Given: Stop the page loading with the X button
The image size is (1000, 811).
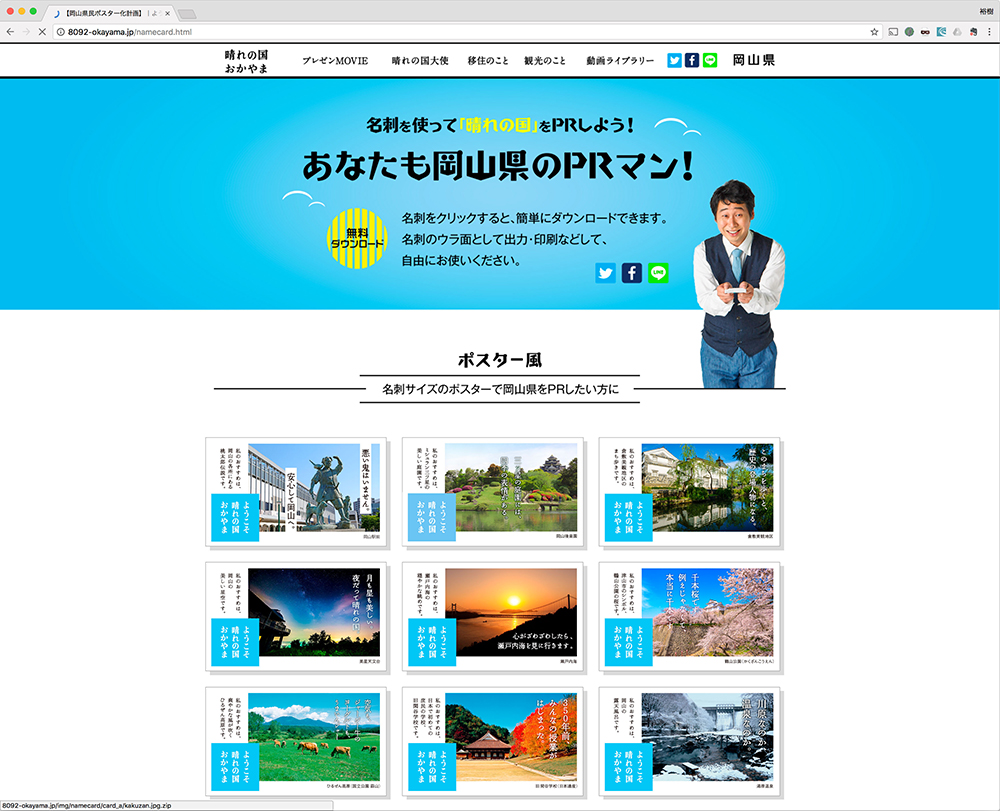Looking at the screenshot, I should point(40,32).
